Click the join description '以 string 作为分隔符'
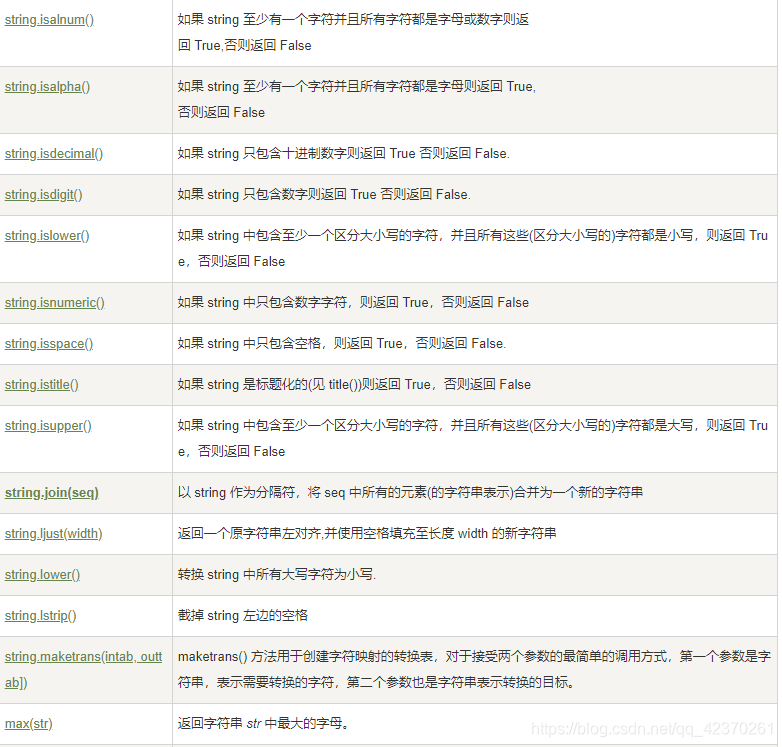The width and height of the screenshot is (782, 747). point(410,493)
